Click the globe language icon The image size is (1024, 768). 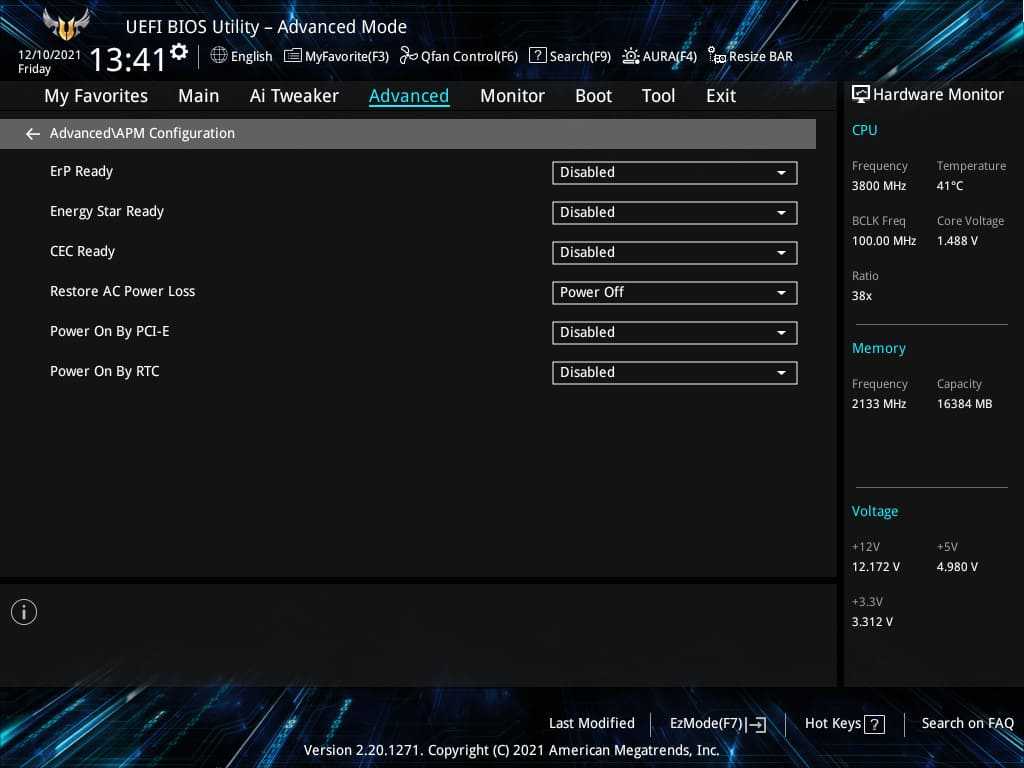coord(219,56)
